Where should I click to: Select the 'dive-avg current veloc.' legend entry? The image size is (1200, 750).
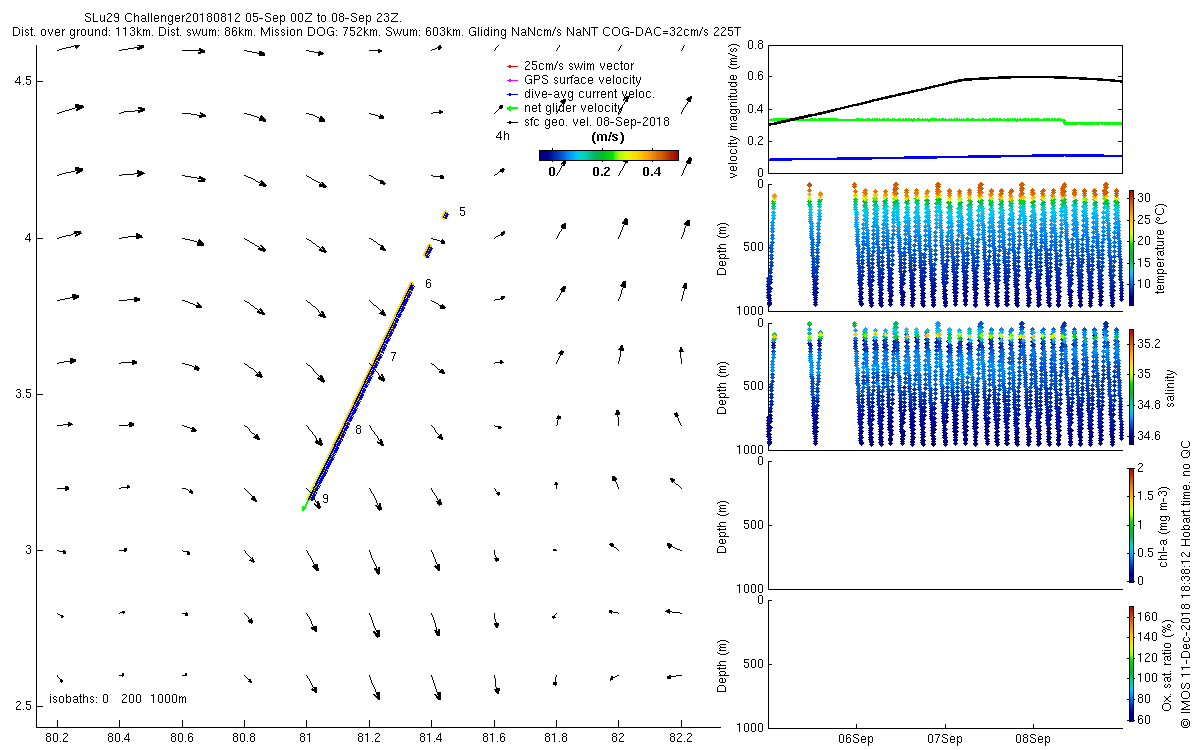tap(589, 94)
